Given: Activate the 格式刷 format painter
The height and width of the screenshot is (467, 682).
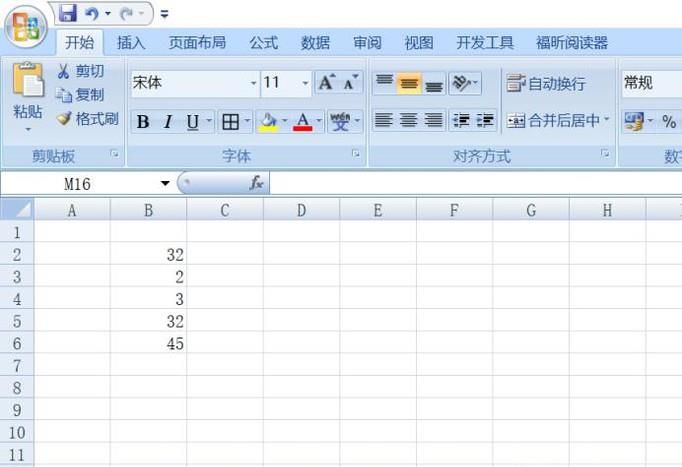Looking at the screenshot, I should [88, 119].
